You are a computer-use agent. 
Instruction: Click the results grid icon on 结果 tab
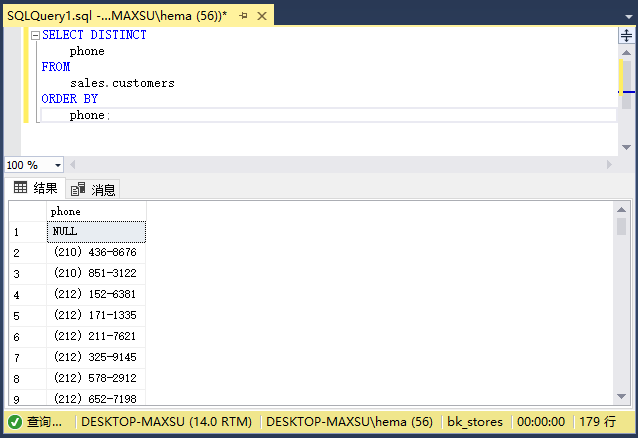(20, 188)
